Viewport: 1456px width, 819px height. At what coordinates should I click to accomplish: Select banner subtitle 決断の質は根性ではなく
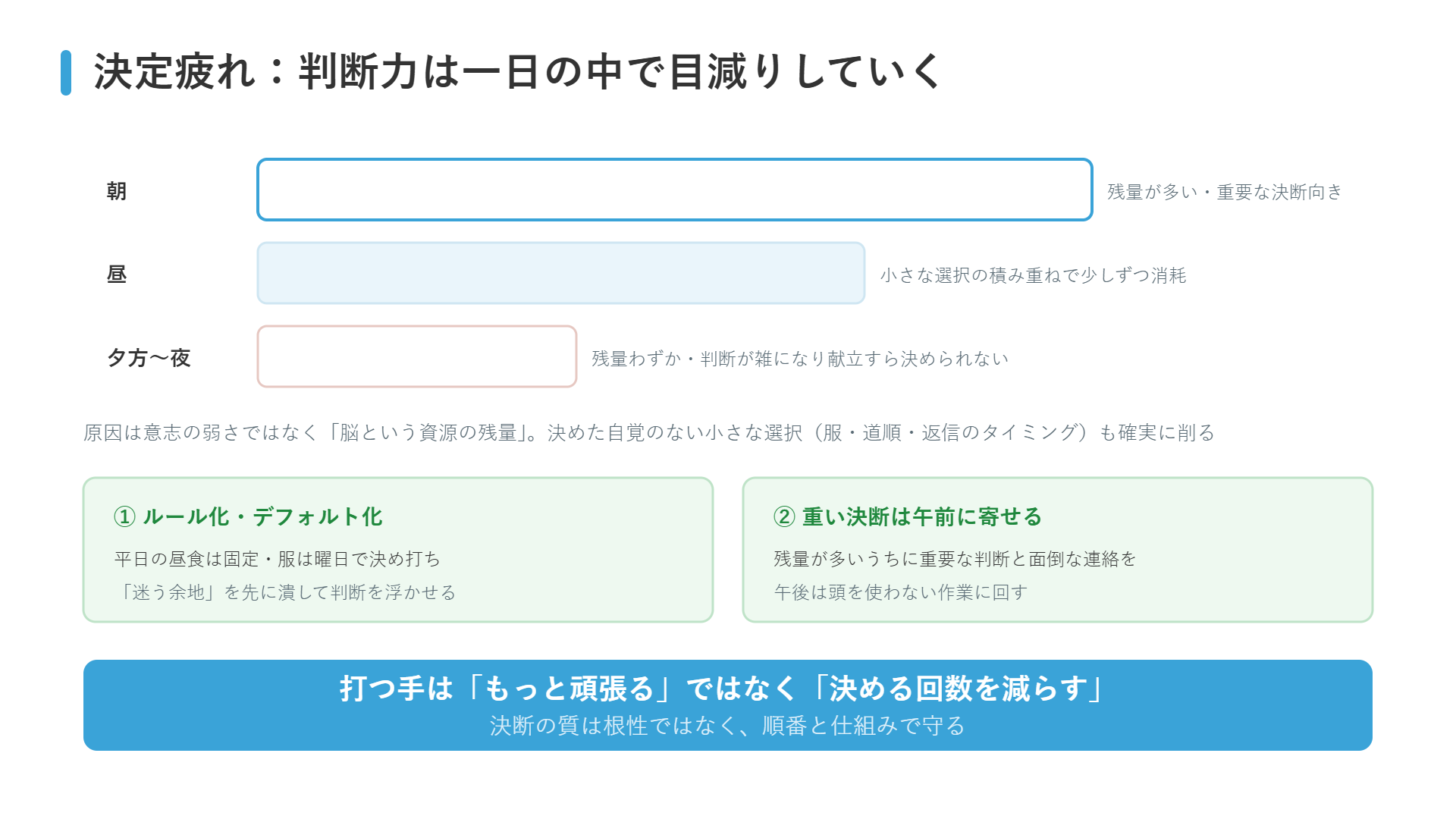click(727, 726)
